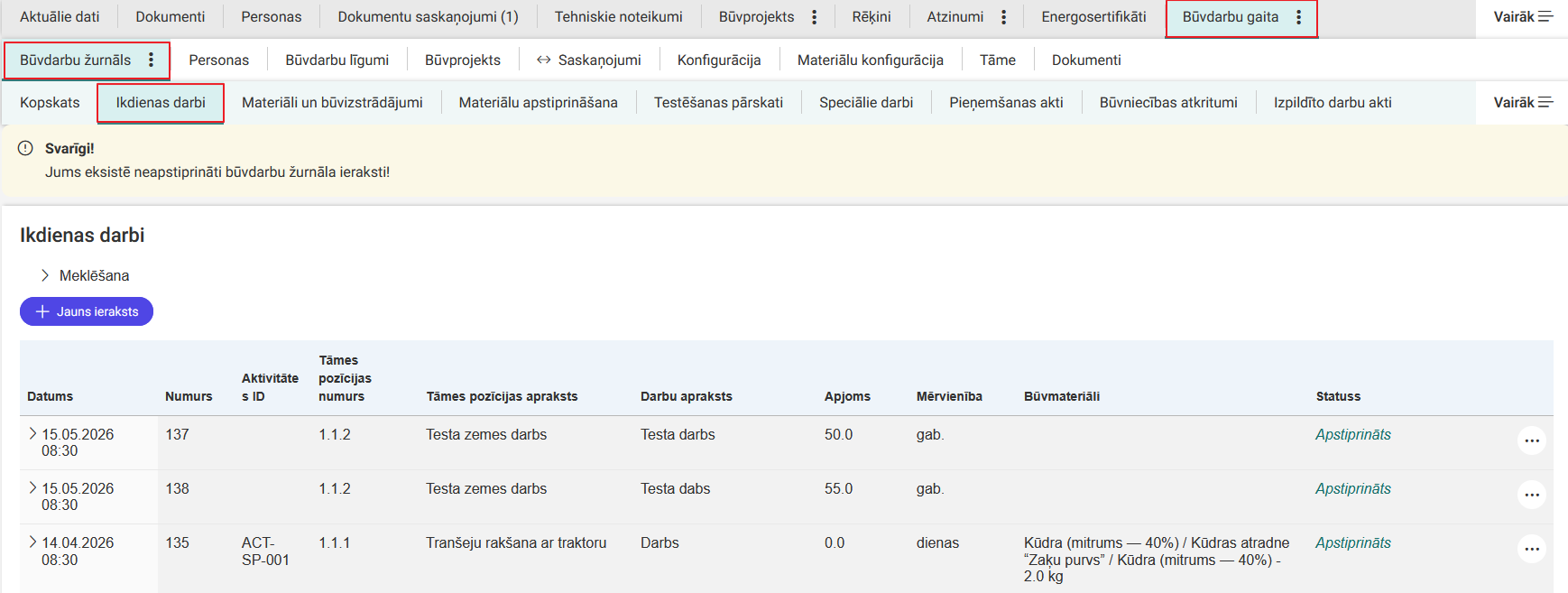Open row 137 actions ellipsis menu
The width and height of the screenshot is (1568, 593).
[1532, 440]
